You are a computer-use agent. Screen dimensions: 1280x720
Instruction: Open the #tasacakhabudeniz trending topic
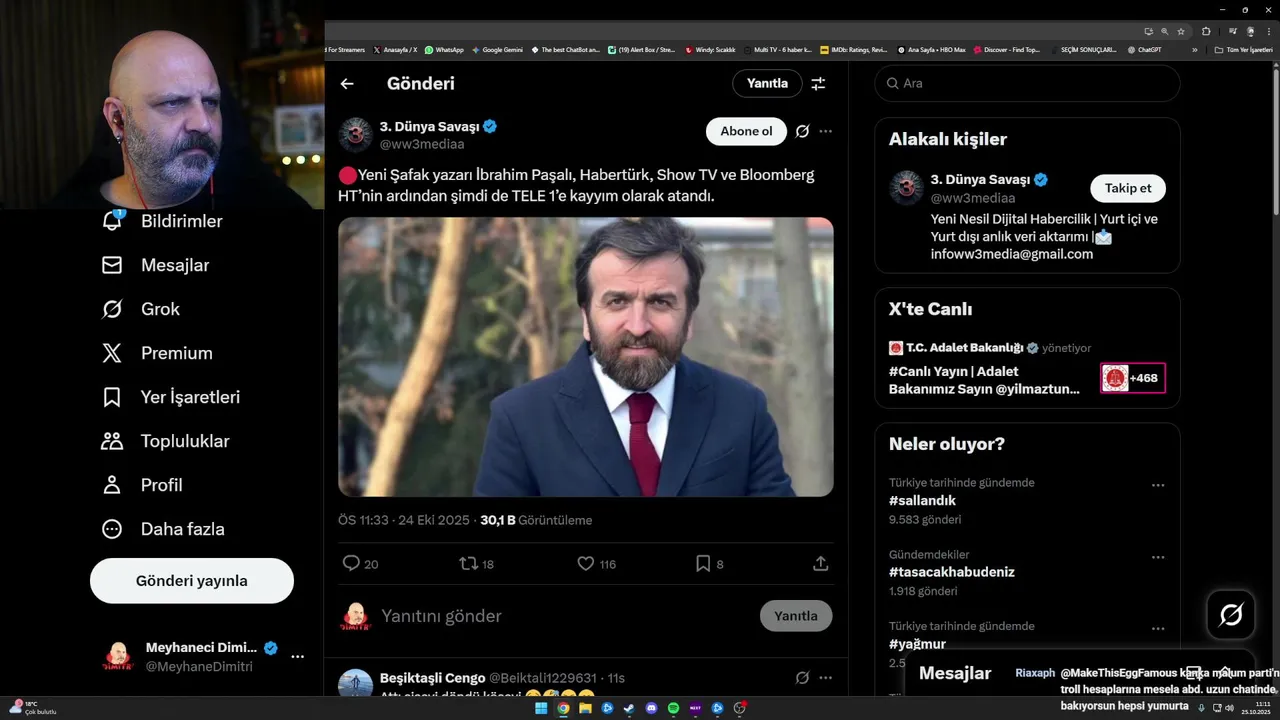click(952, 572)
